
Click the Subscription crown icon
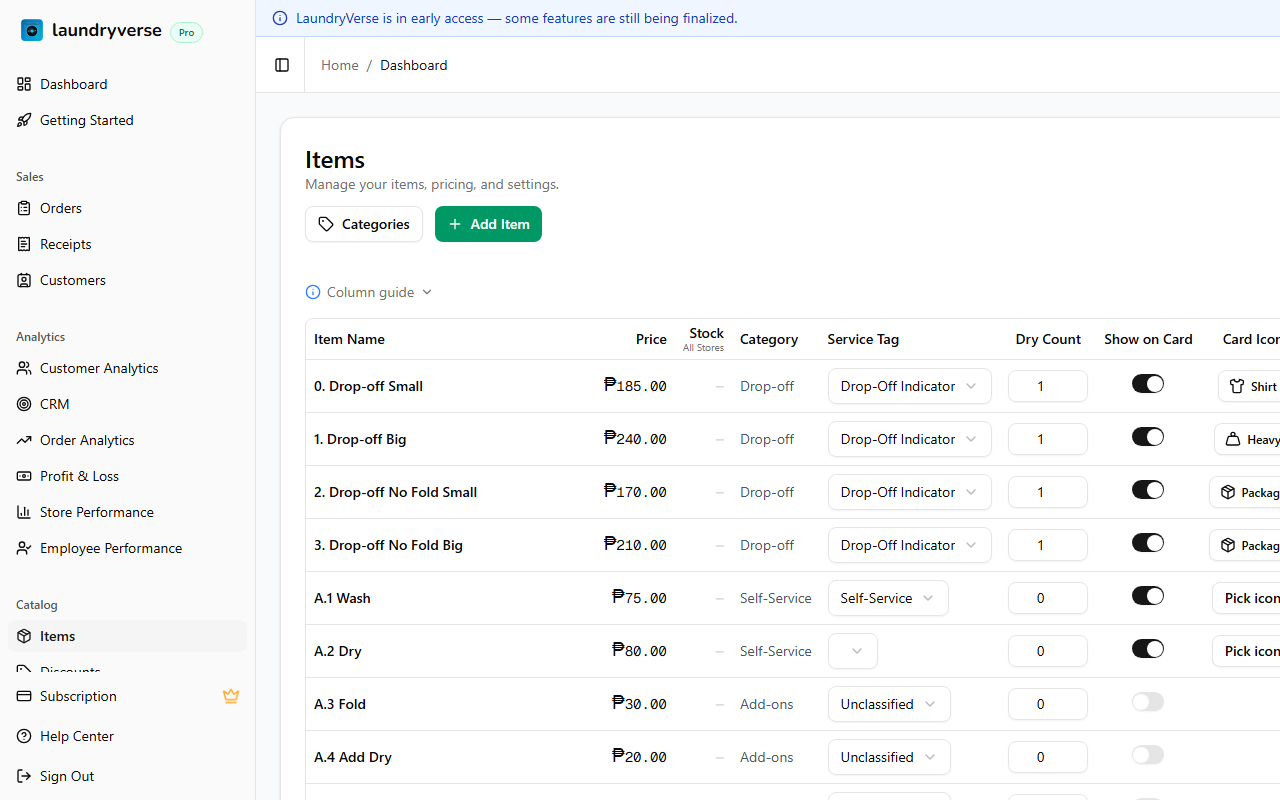pyautogui.click(x=231, y=696)
